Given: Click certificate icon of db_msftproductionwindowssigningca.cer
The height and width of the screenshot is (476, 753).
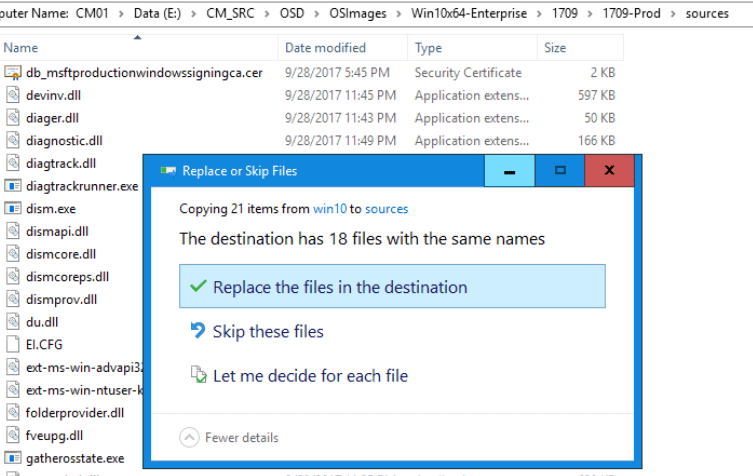Looking at the screenshot, I should click(13, 73).
